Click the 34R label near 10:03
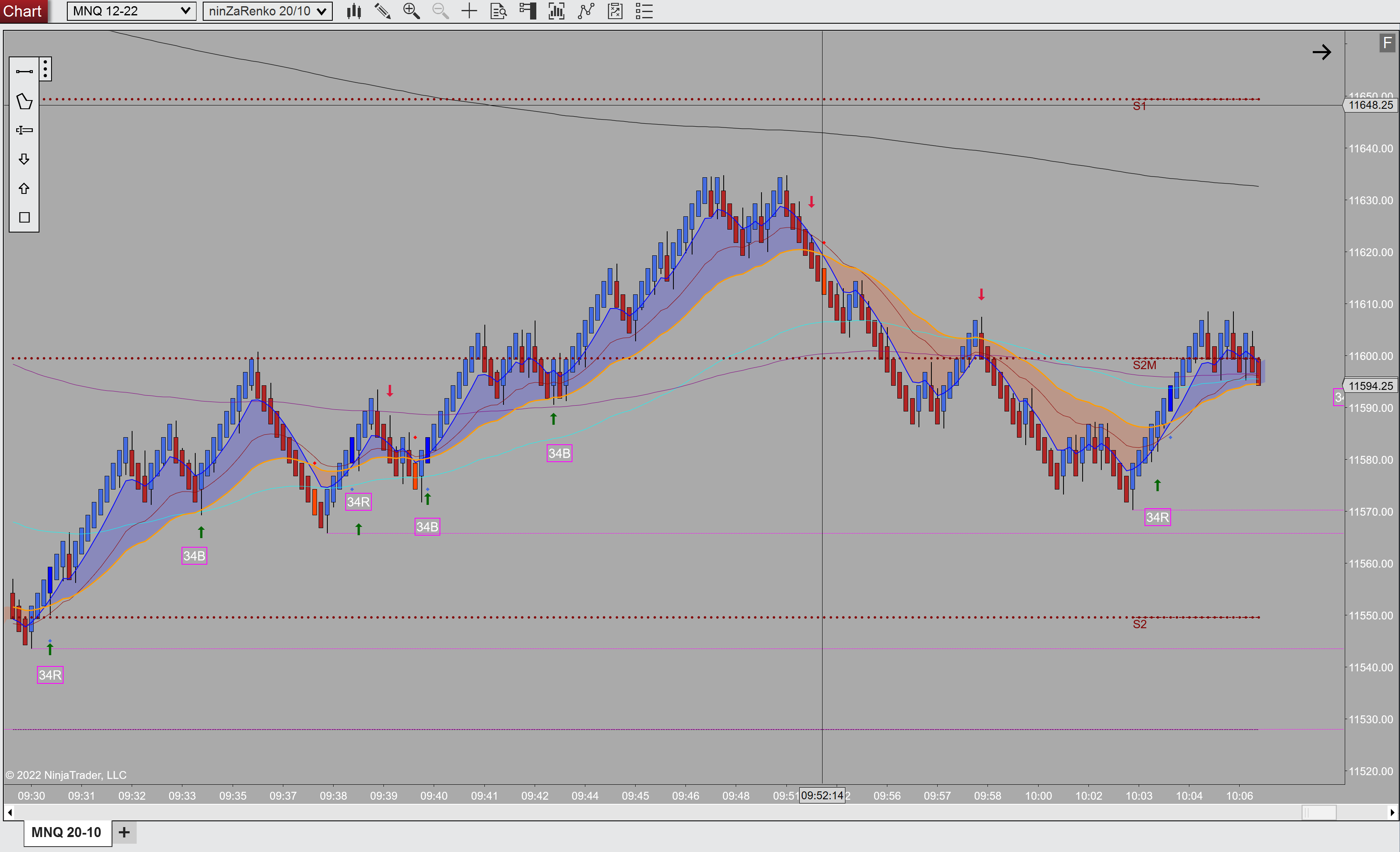 point(1157,517)
